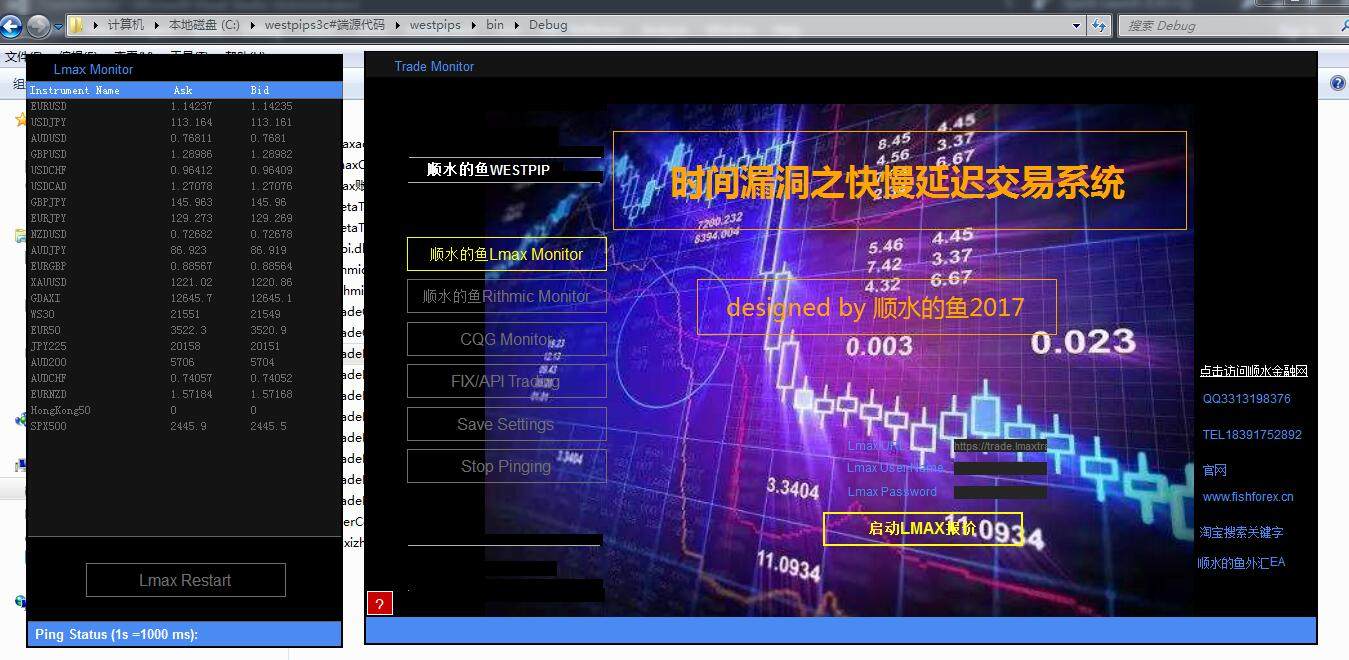Open the Explorer help question mark icon
This screenshot has height=660, width=1349.
1338,83
